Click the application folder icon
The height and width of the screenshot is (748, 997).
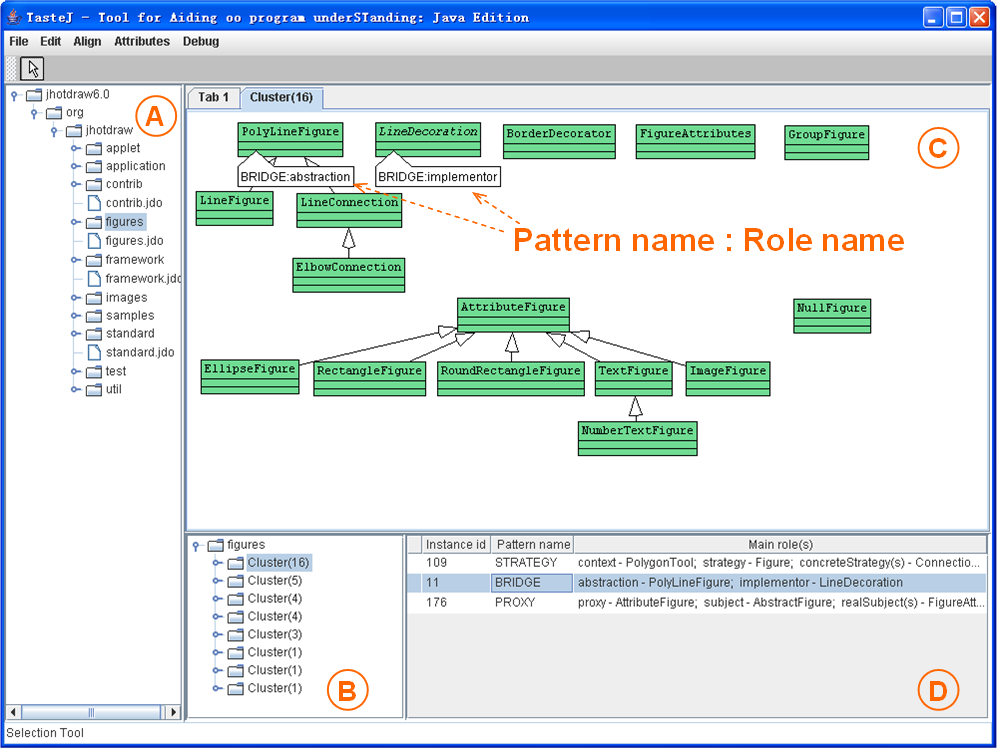94,166
